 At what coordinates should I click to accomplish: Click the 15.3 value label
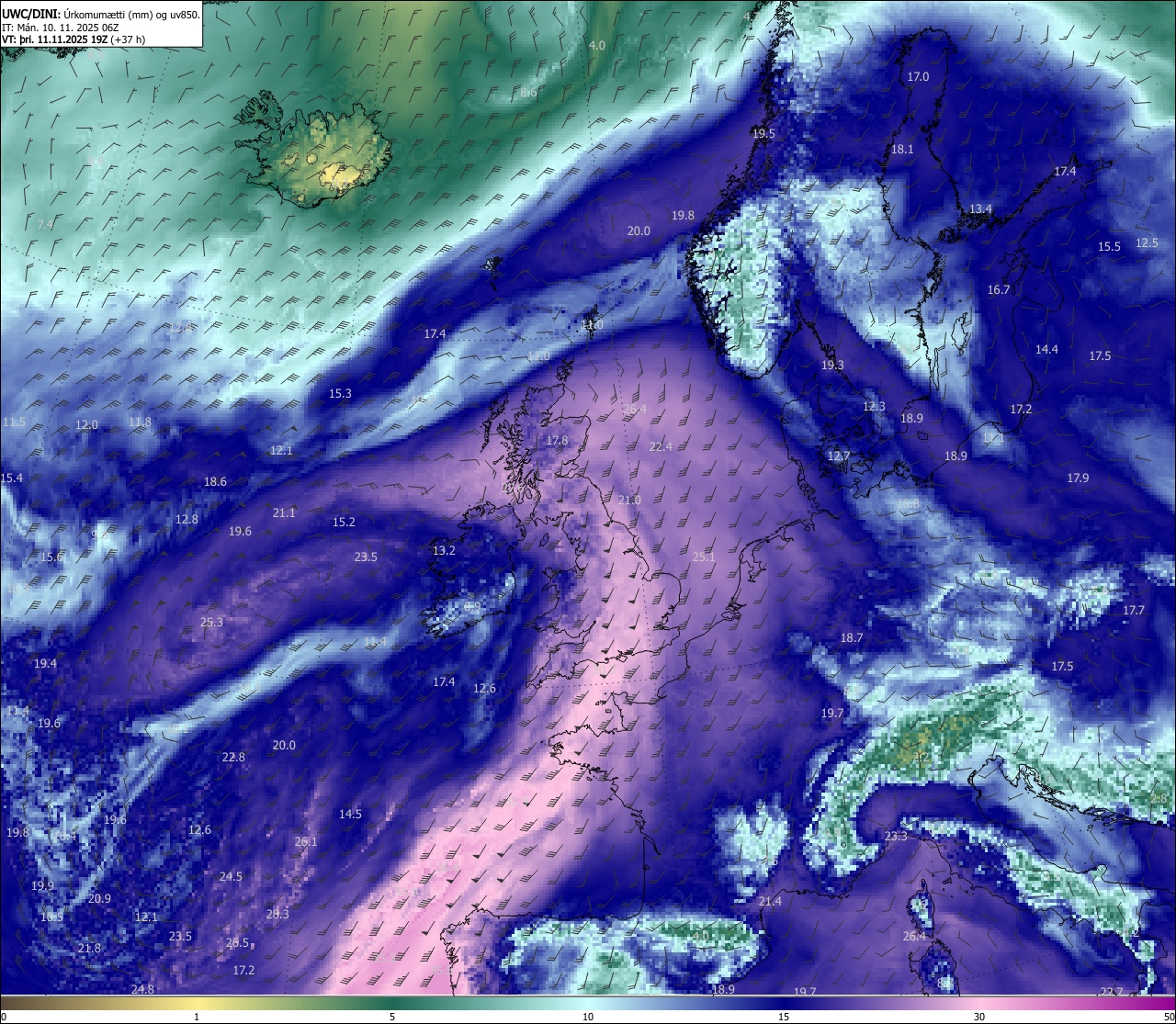[340, 393]
